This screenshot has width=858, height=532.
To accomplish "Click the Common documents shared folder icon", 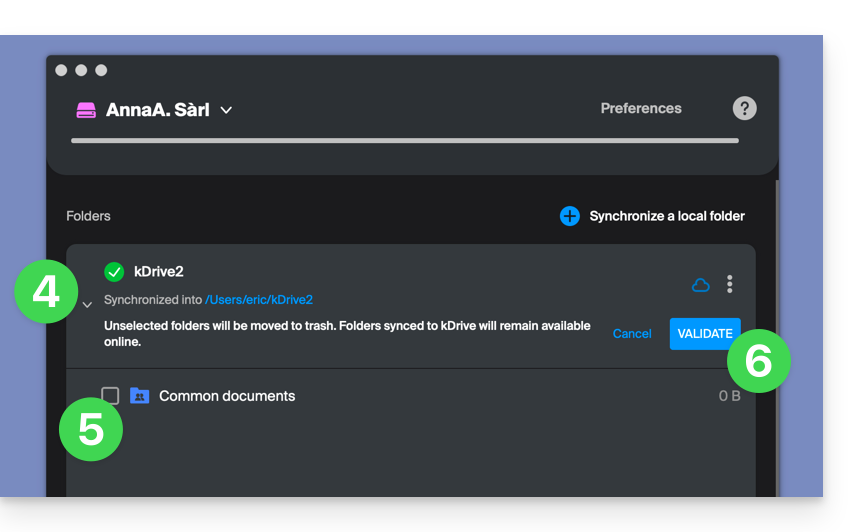I will pos(140,396).
